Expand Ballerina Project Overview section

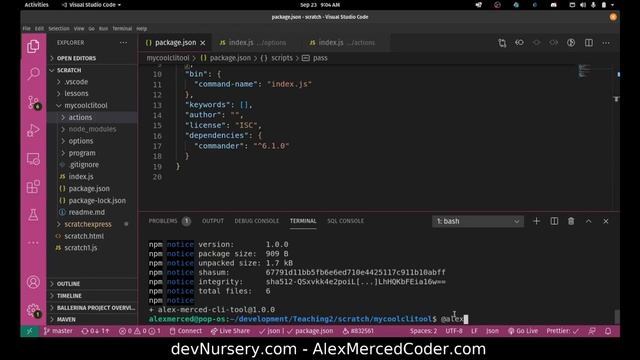tap(96, 307)
